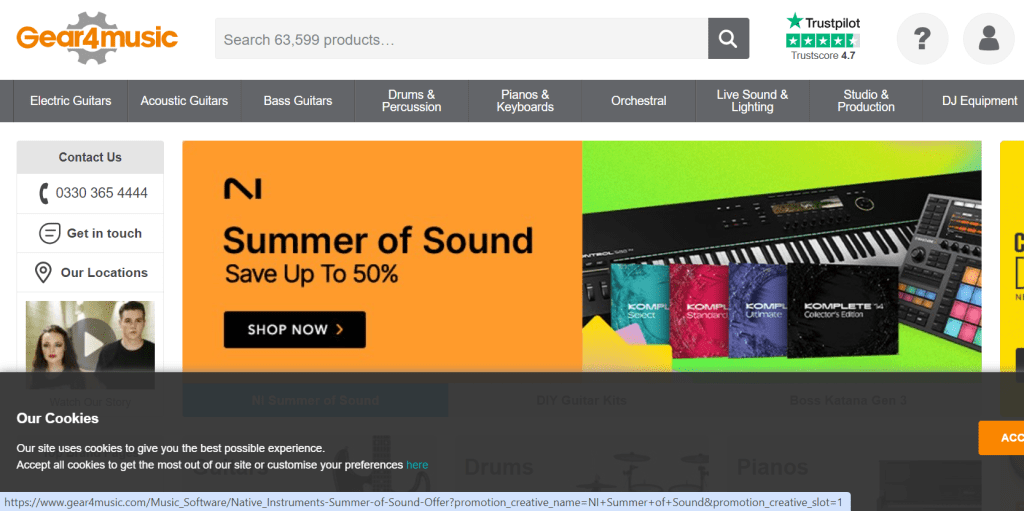The height and width of the screenshot is (511, 1024).
Task: Go to the Orchestral category
Action: (x=639, y=101)
